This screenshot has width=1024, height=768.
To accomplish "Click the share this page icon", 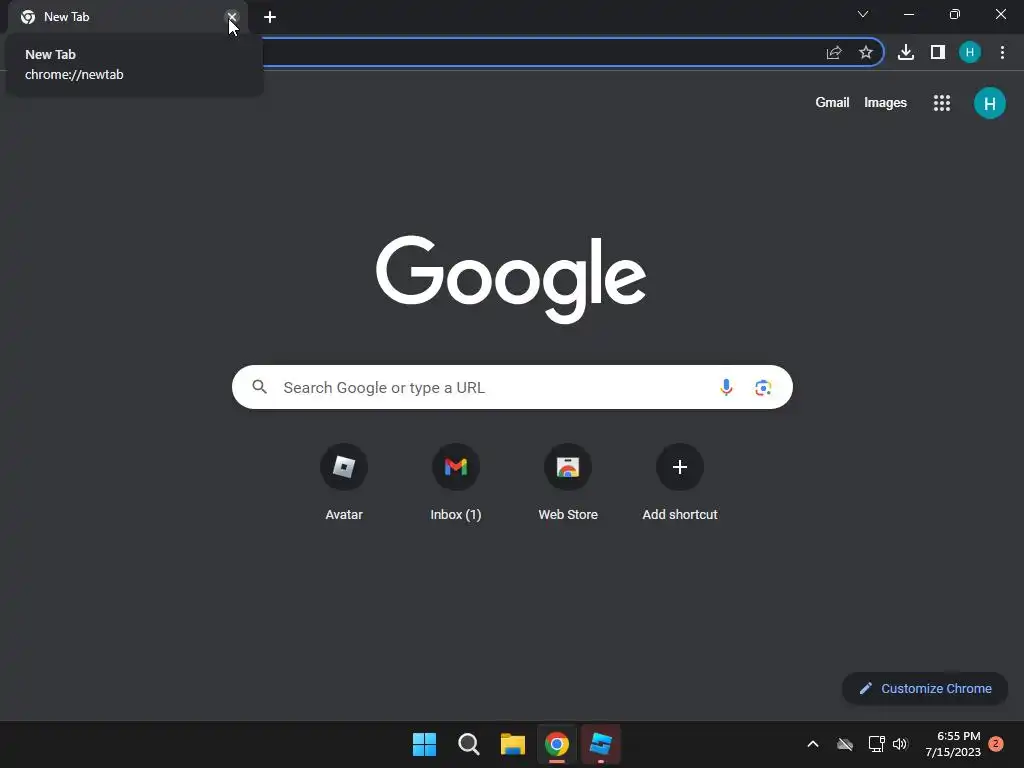I will [x=834, y=53].
